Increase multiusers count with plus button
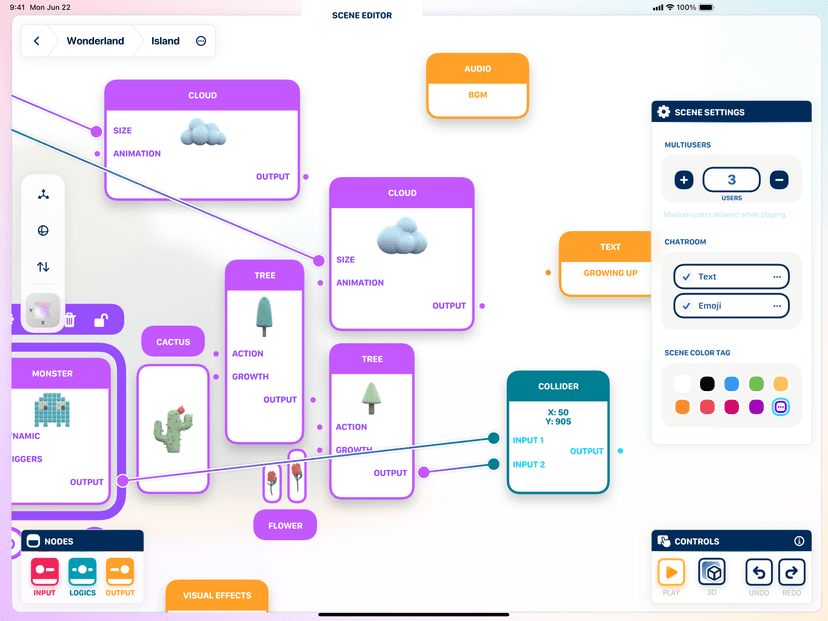 click(x=684, y=180)
